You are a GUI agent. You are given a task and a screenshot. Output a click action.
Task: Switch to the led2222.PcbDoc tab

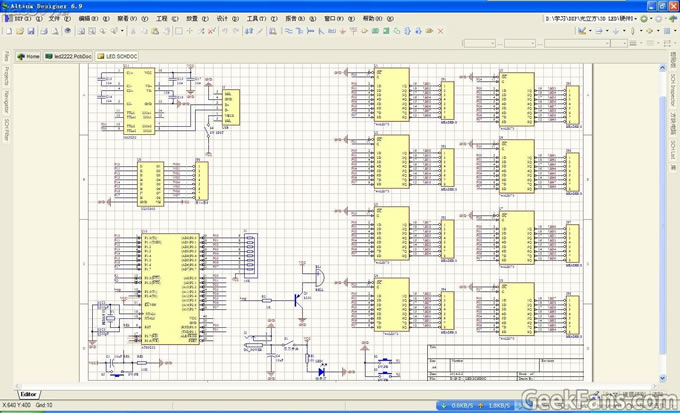pyautogui.click(x=68, y=56)
